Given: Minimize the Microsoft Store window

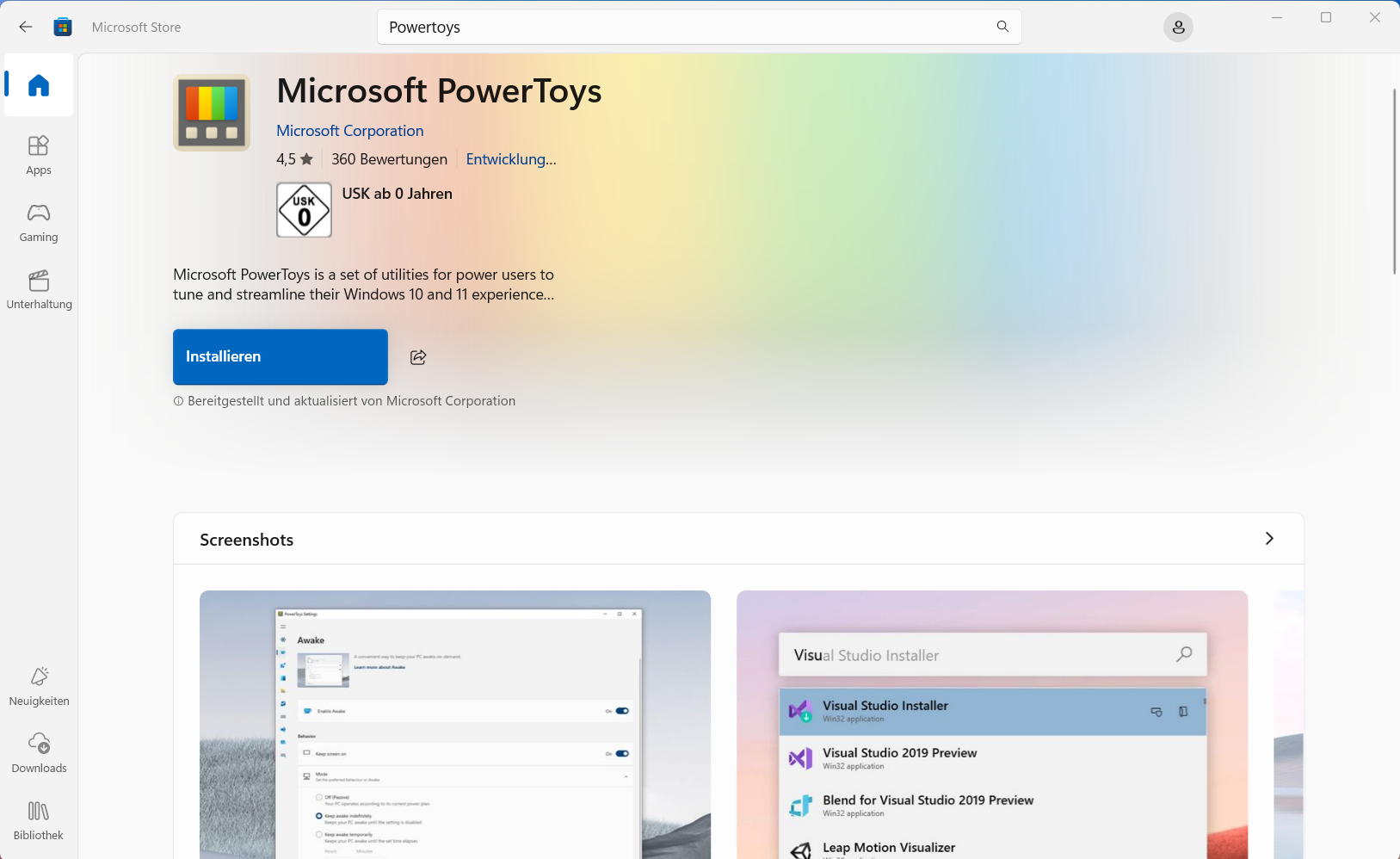Looking at the screenshot, I should click(x=1277, y=17).
